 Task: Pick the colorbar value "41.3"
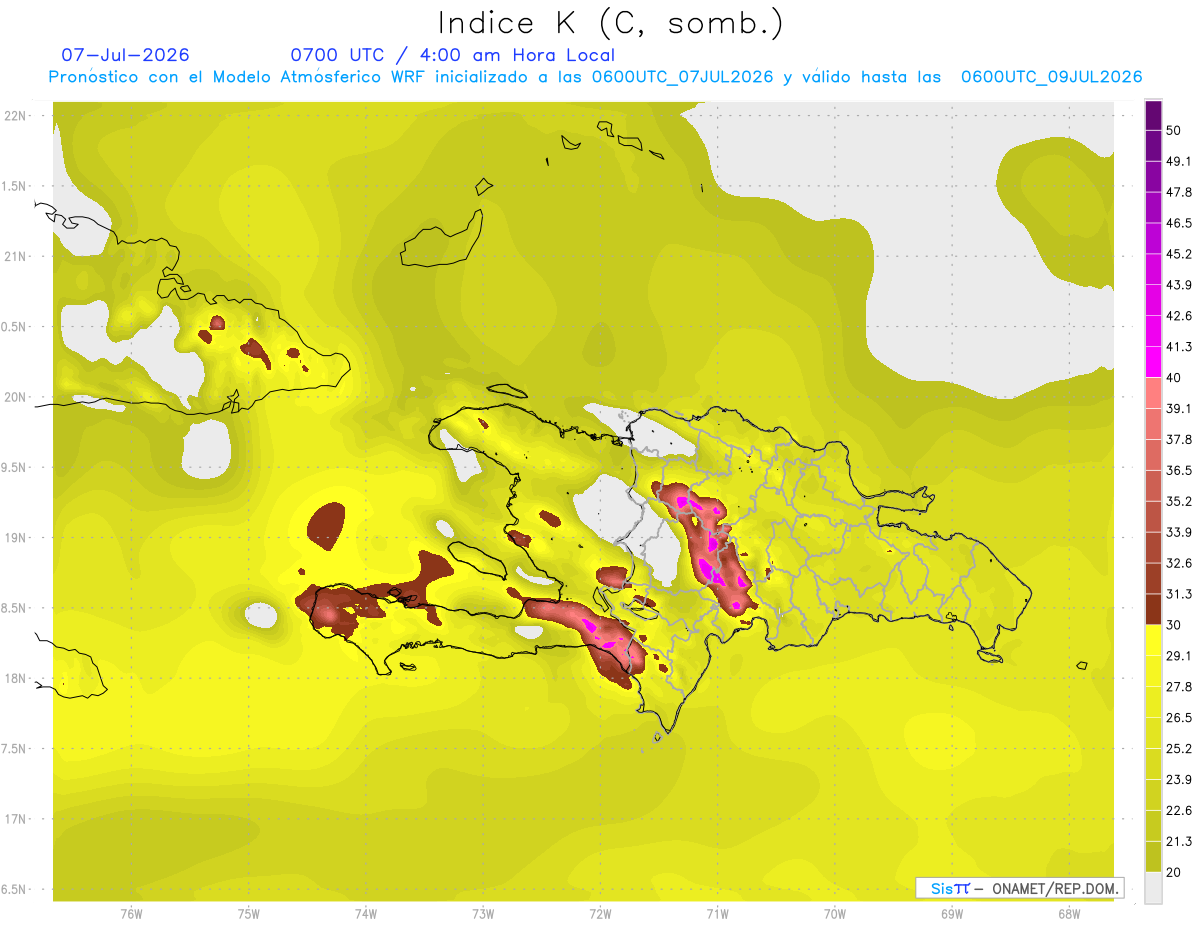tap(1178, 347)
